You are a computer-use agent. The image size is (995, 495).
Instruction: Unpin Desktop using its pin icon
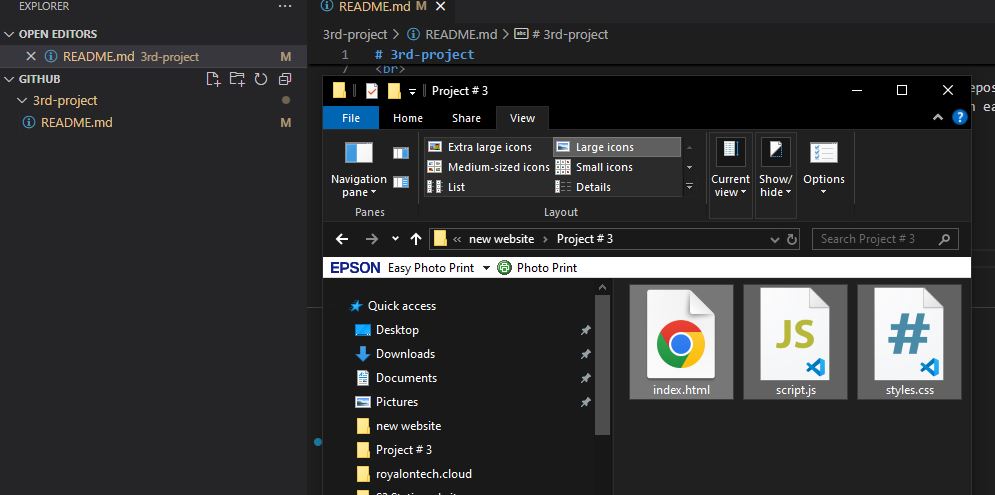tap(586, 330)
